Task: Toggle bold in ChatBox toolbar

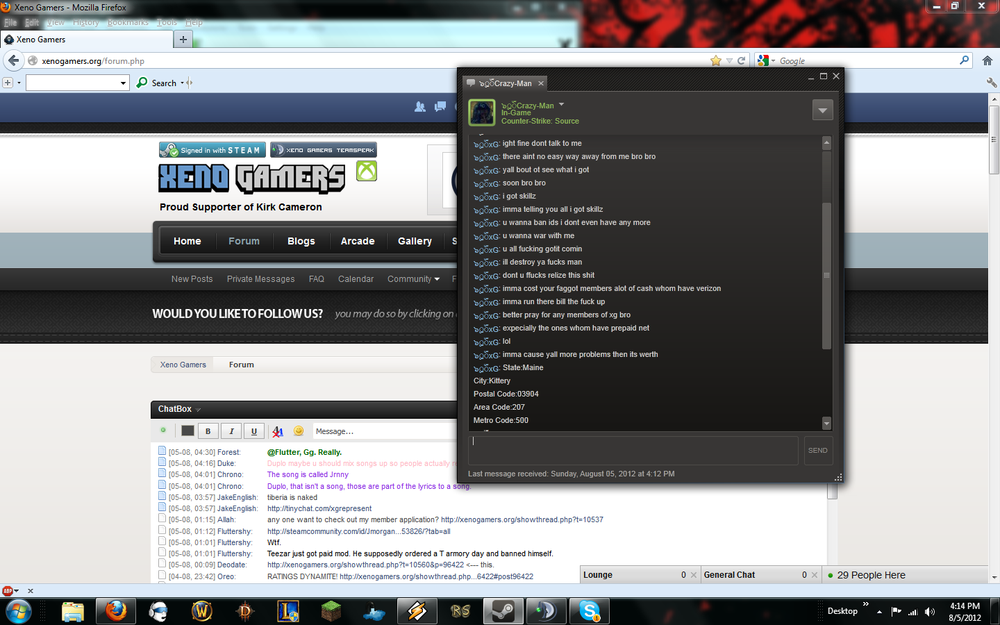Action: click(208, 431)
